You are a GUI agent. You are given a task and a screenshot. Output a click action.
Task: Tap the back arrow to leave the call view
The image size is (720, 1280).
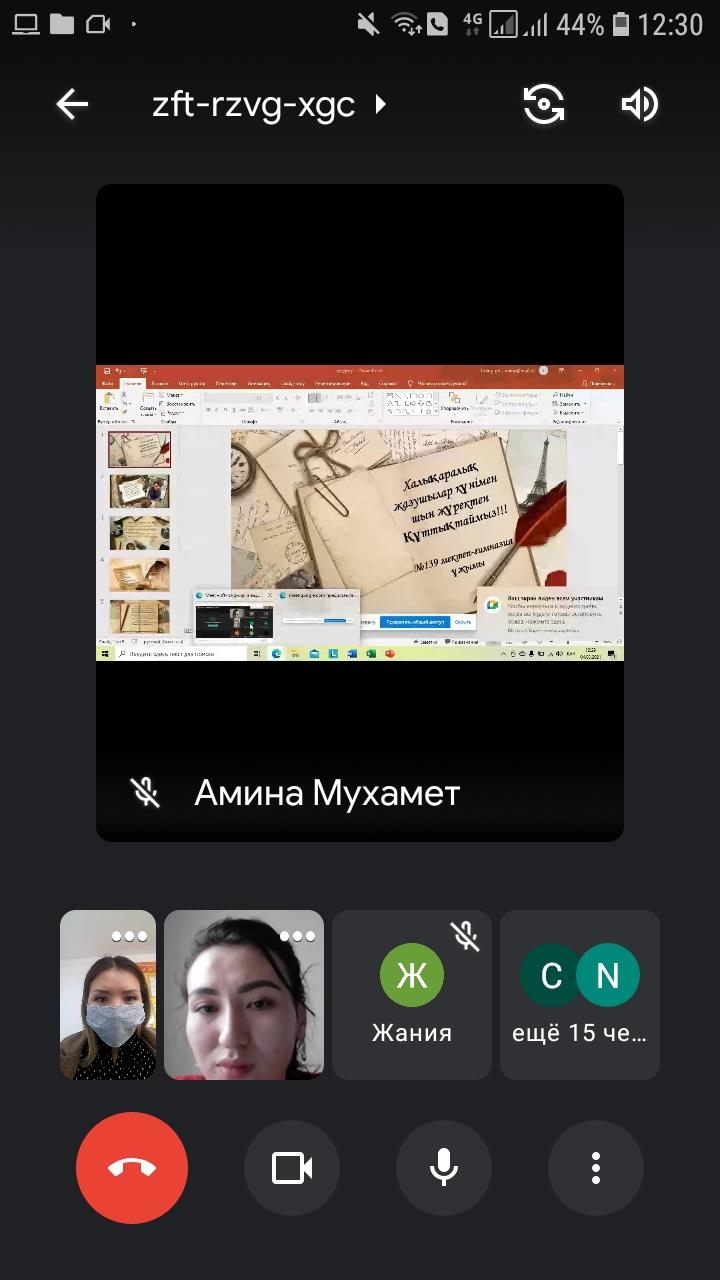click(x=72, y=104)
